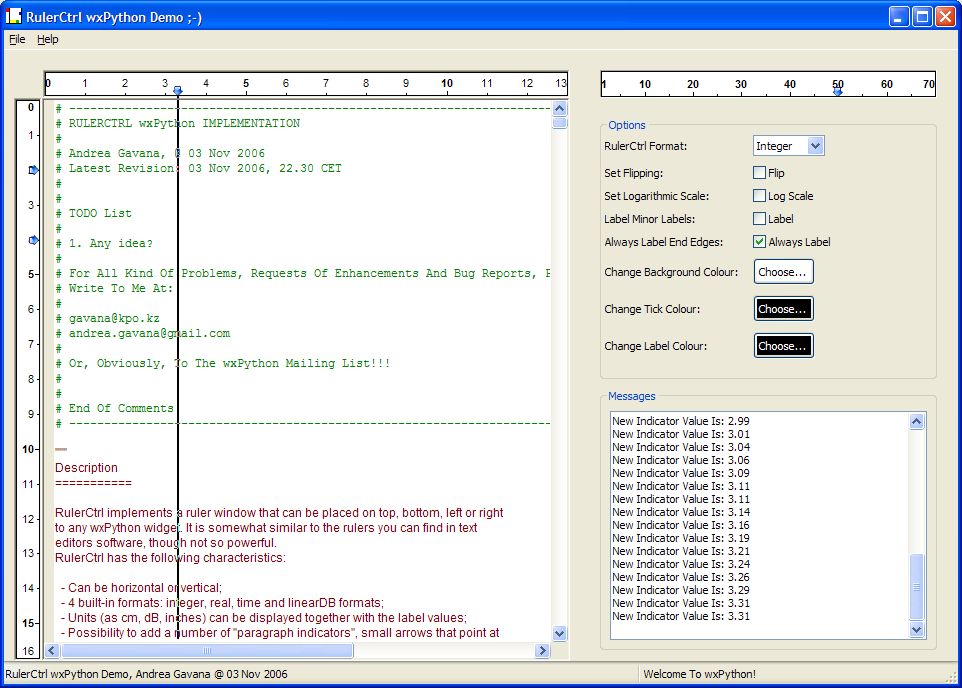Click the blue indicator at 50 on right ruler
The height and width of the screenshot is (688, 962).
(838, 91)
